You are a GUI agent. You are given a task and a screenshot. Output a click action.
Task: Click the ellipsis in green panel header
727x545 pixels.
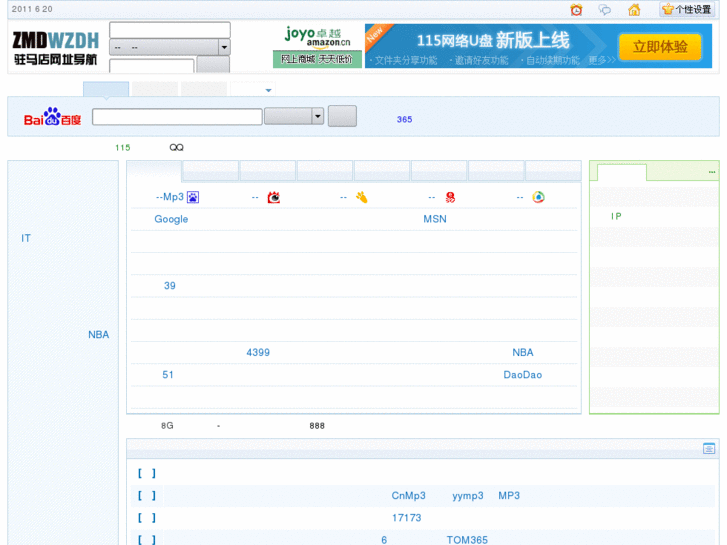pos(712,172)
